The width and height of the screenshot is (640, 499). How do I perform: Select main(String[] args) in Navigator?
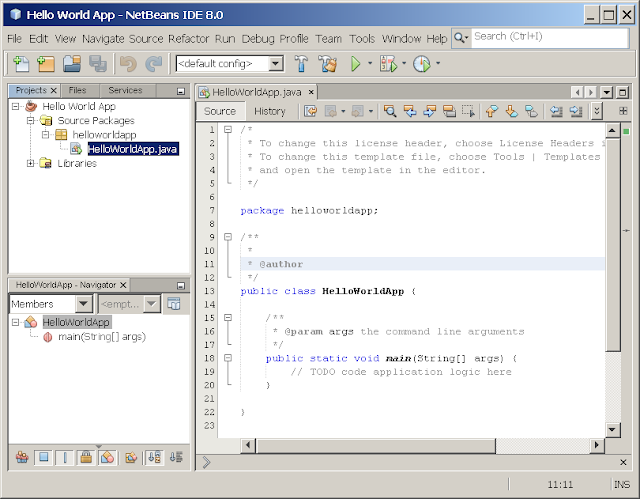102,337
